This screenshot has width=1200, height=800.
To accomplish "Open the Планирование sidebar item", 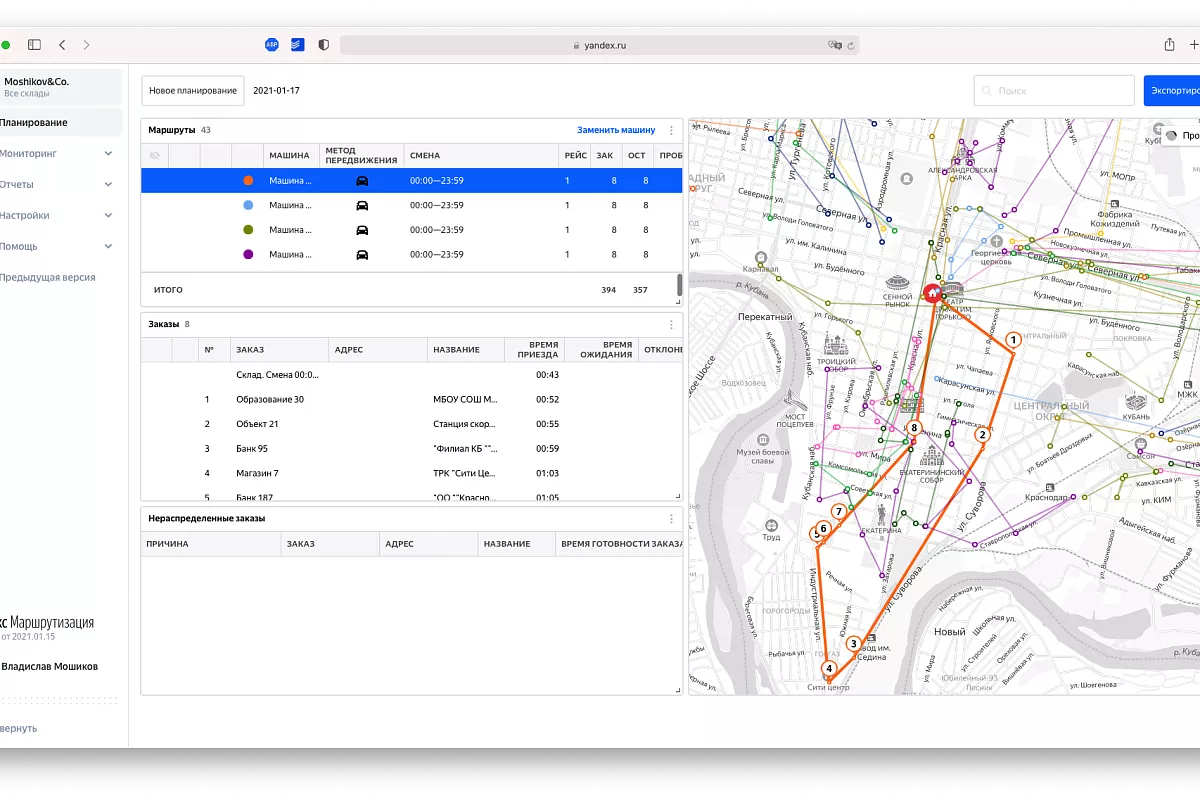I will coord(35,123).
